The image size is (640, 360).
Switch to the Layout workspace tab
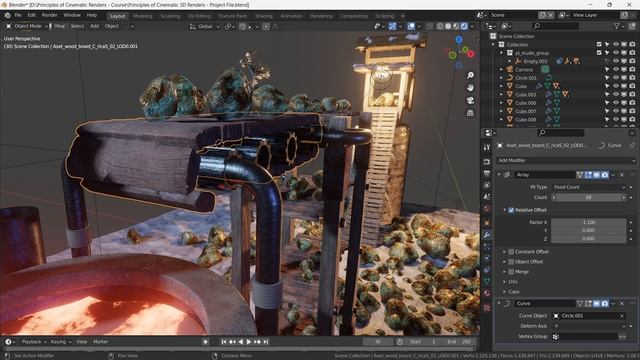[118, 16]
